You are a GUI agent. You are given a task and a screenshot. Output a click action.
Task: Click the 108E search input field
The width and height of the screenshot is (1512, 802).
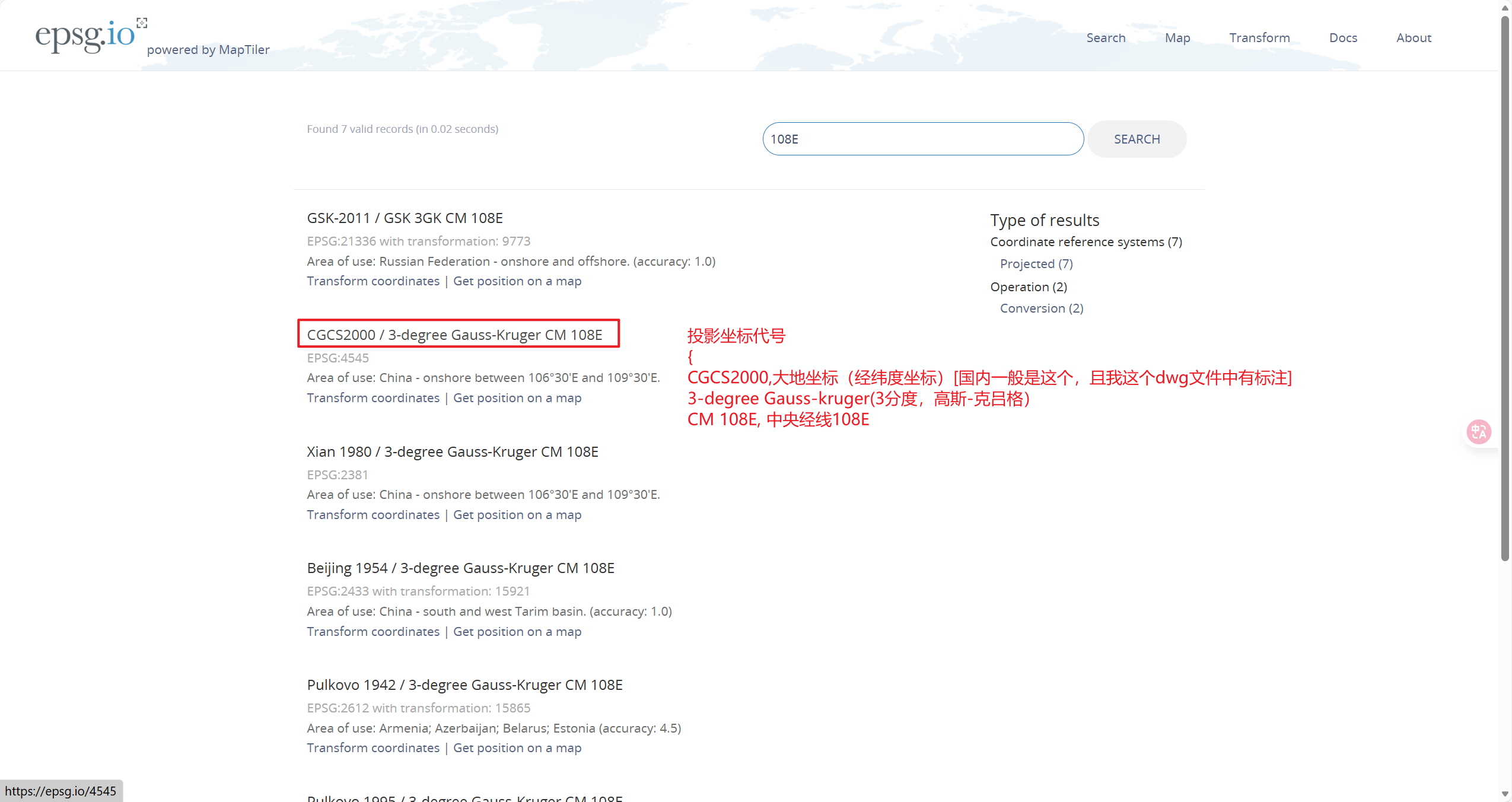point(922,139)
